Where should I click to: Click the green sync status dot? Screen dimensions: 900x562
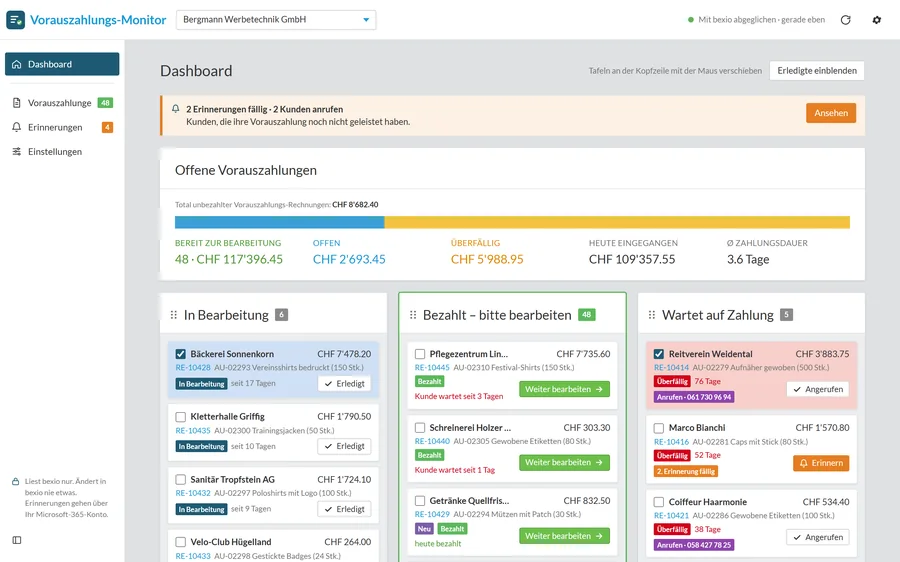click(x=690, y=20)
